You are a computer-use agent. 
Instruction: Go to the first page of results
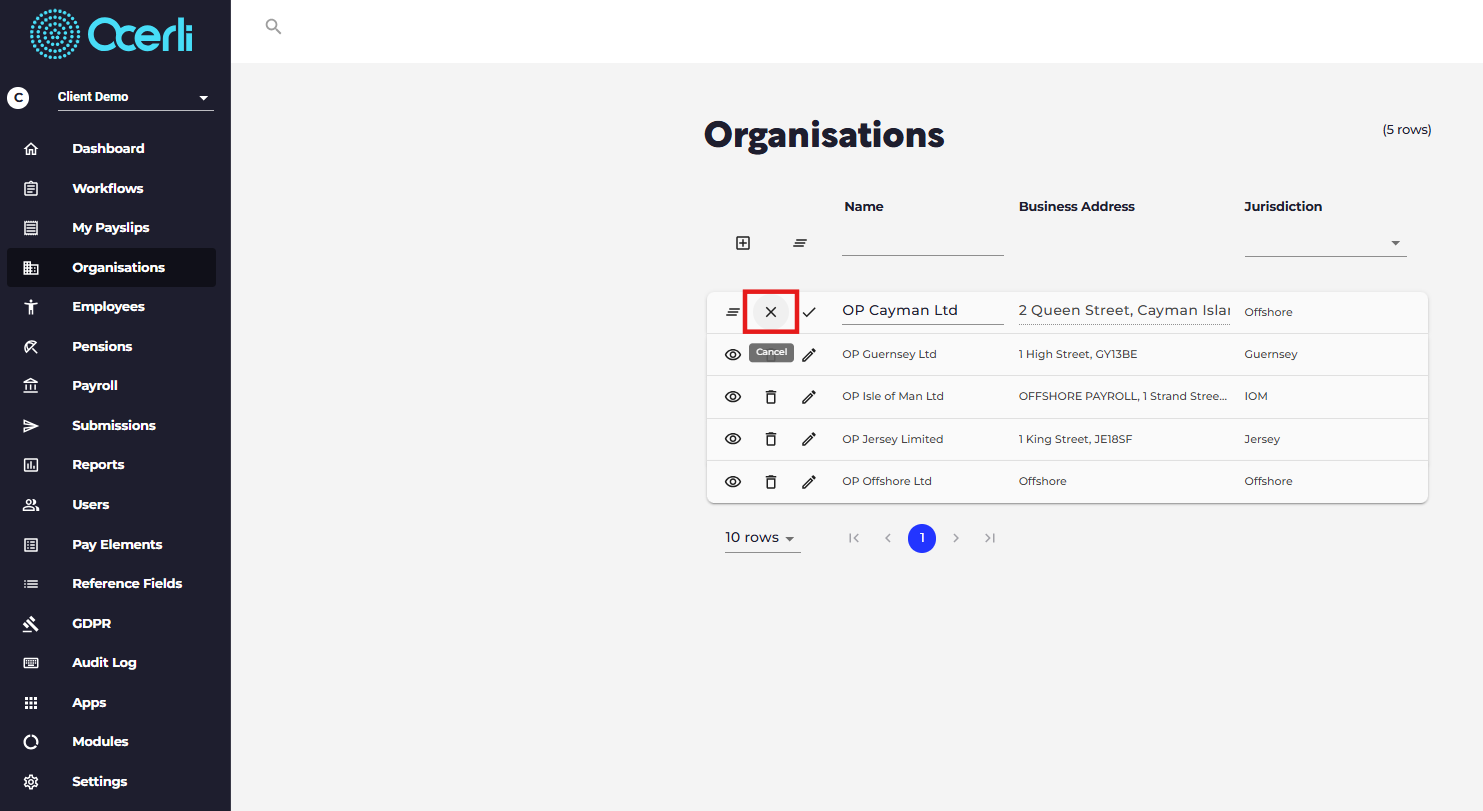[x=854, y=538]
